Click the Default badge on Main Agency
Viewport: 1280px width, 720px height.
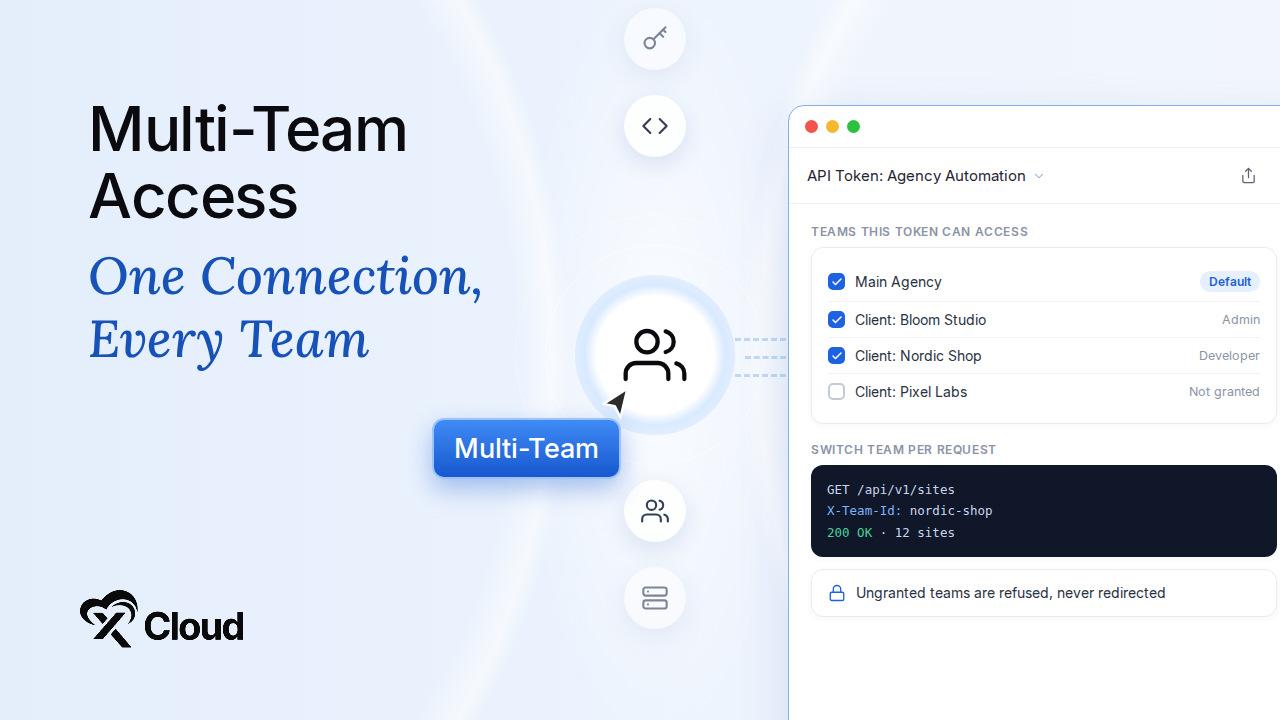(1230, 282)
